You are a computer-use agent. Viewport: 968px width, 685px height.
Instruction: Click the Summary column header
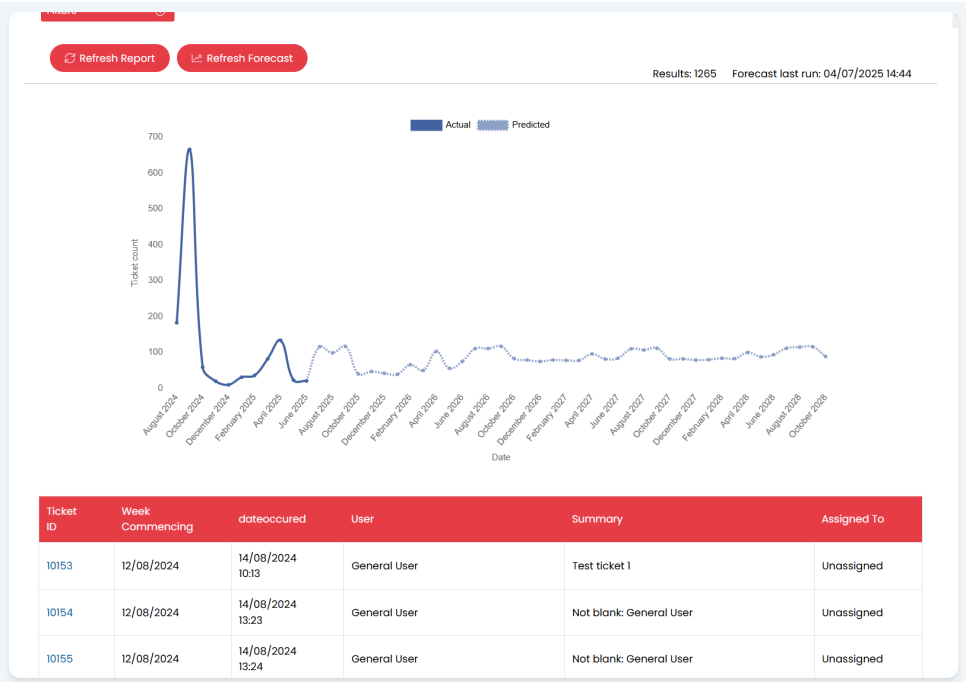click(x=597, y=519)
